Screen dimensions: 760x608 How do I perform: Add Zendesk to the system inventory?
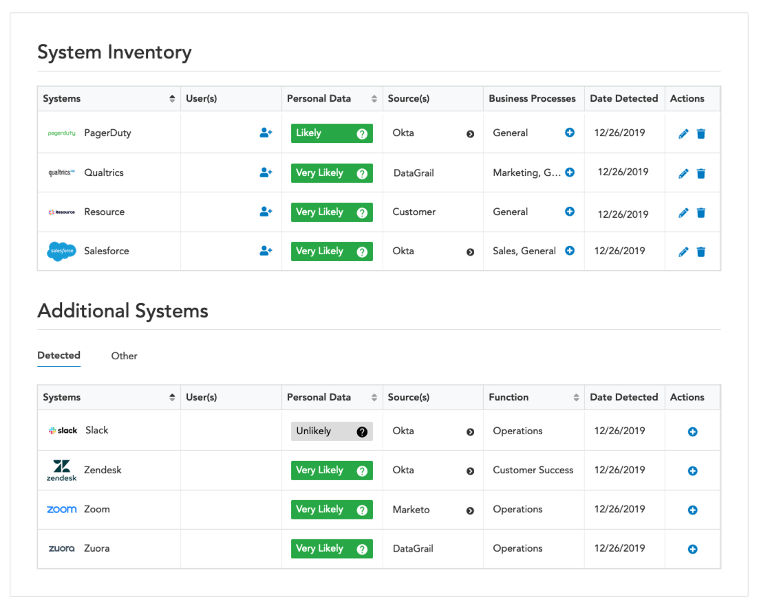[x=693, y=471]
